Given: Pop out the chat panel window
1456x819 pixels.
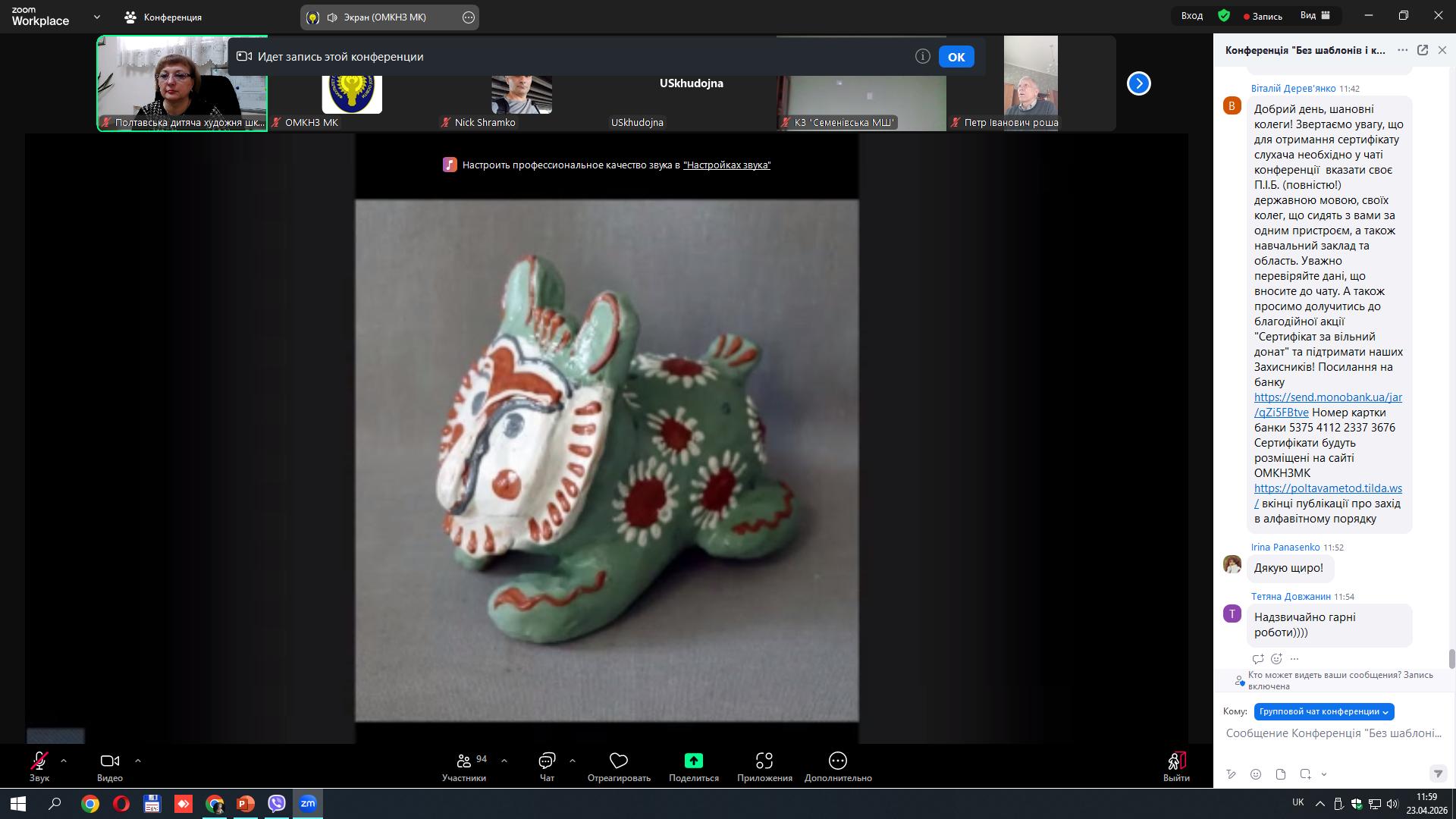Looking at the screenshot, I should (1423, 50).
